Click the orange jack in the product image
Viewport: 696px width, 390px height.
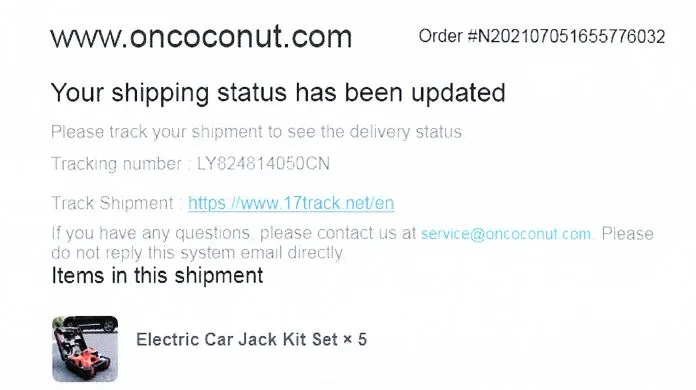click(91, 360)
